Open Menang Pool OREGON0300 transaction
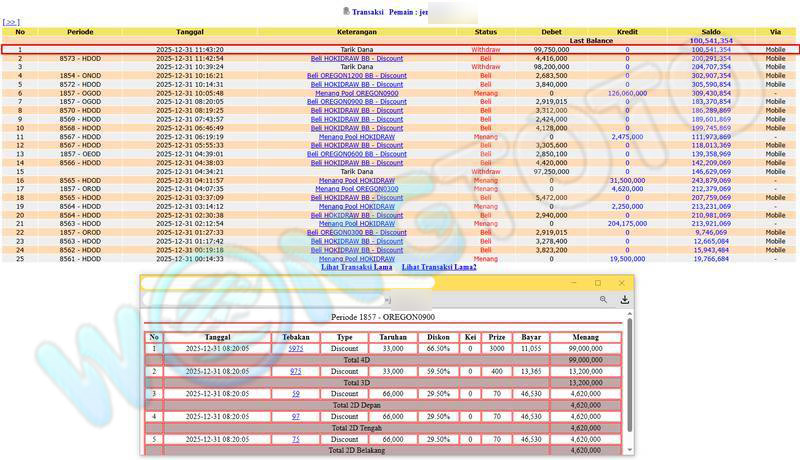The width and height of the screenshot is (800, 460). 357,188
